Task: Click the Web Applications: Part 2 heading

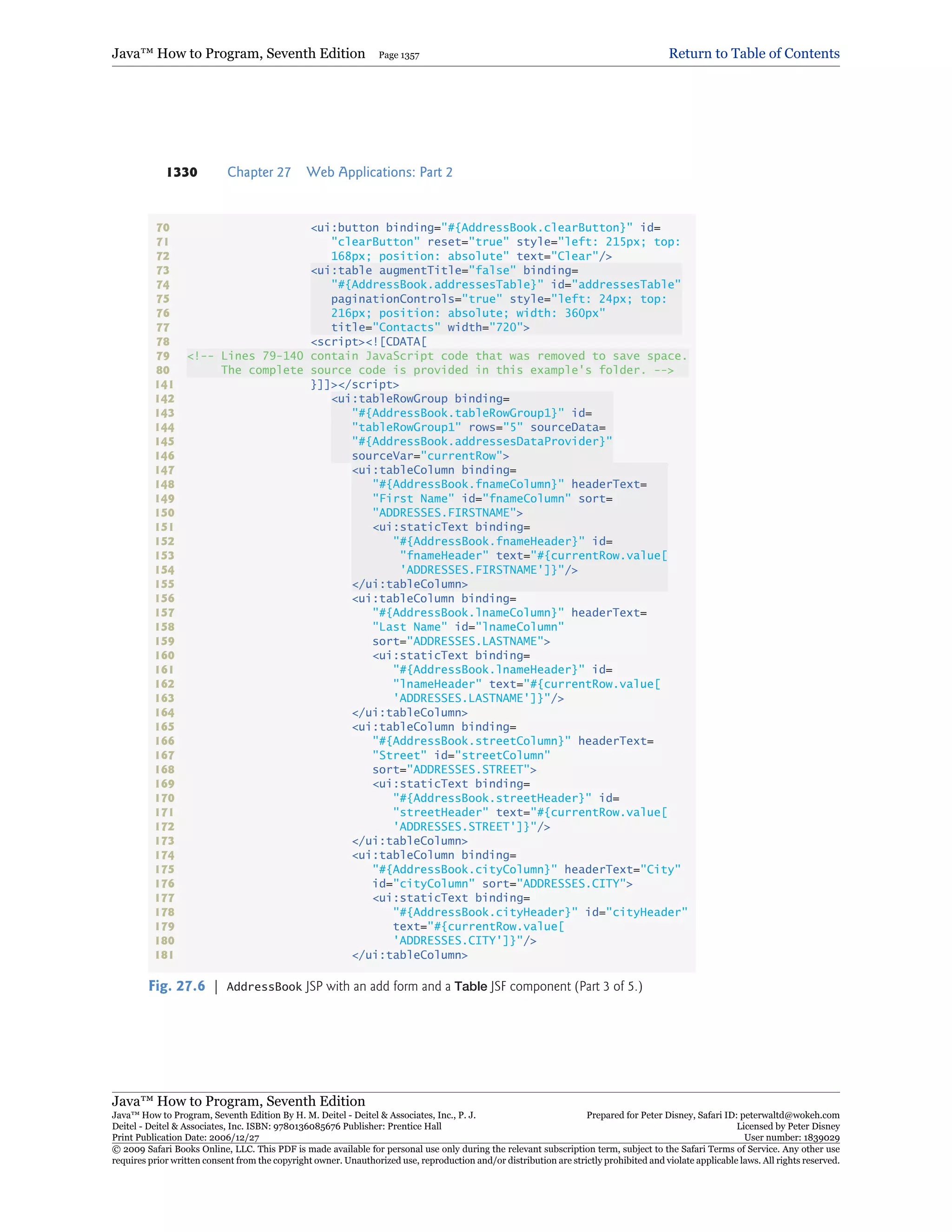Action: click(379, 172)
